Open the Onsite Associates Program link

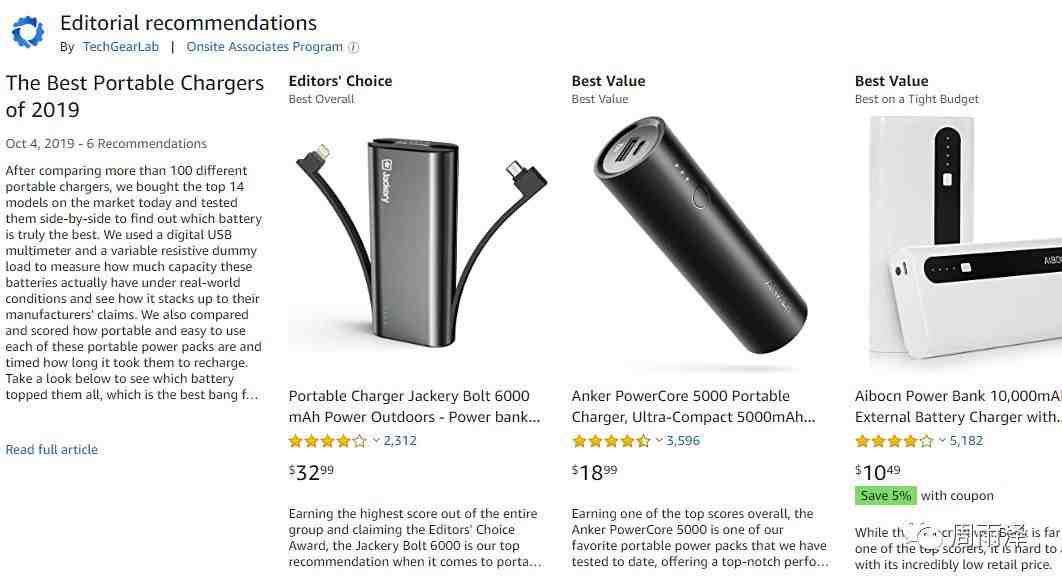[264, 47]
